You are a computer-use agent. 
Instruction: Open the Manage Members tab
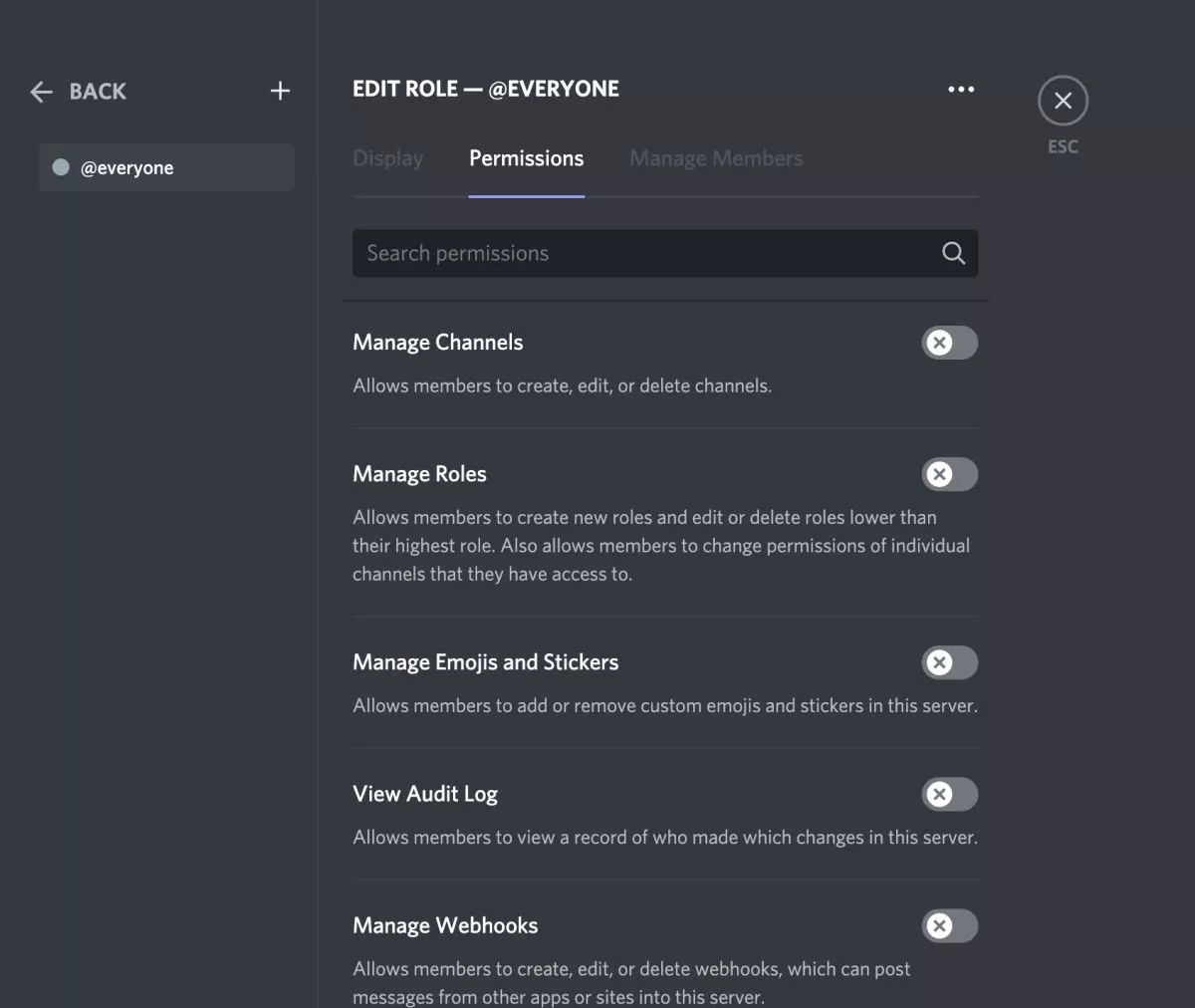click(716, 158)
